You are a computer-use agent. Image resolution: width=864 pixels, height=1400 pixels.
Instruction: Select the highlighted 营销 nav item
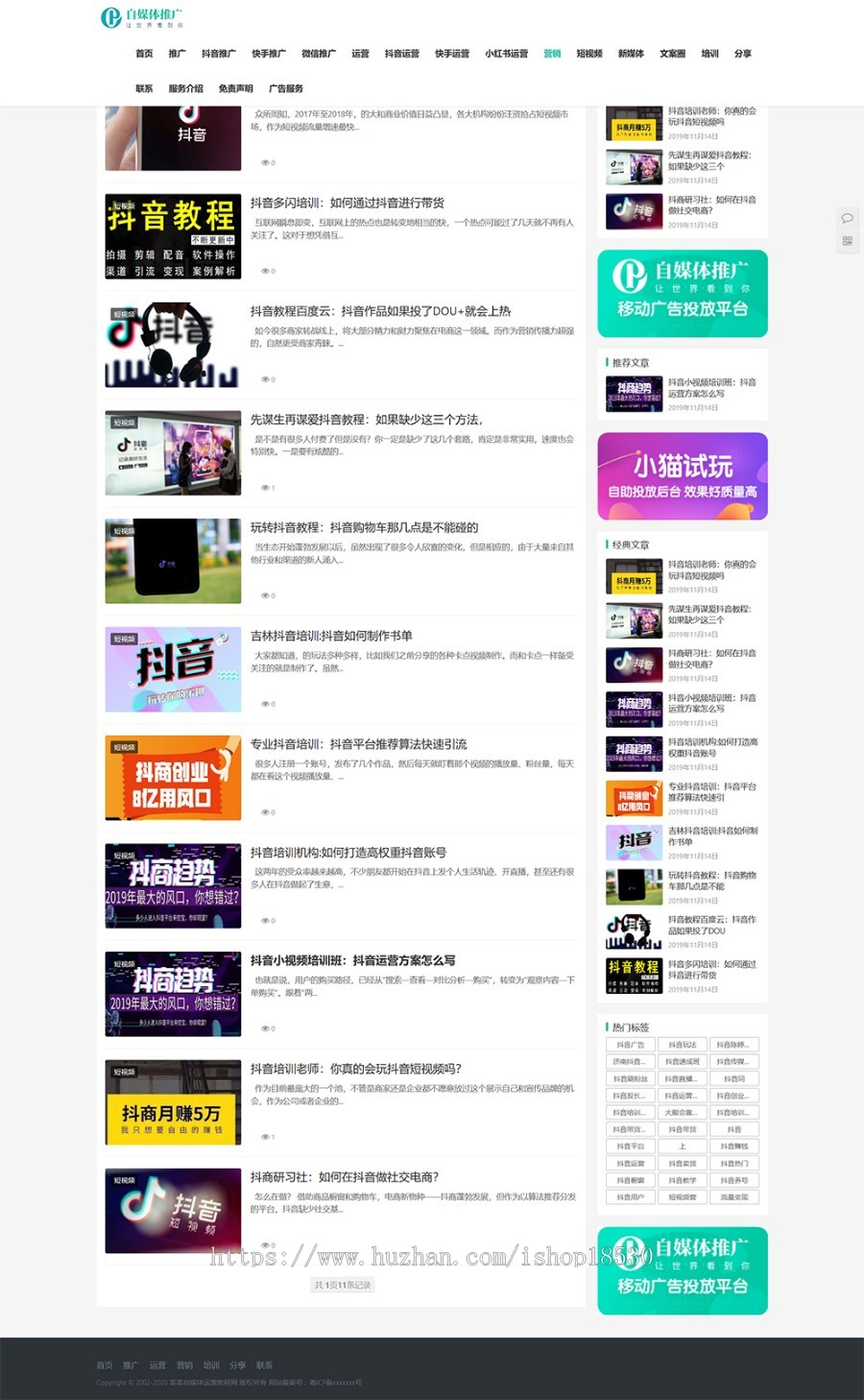(x=552, y=54)
